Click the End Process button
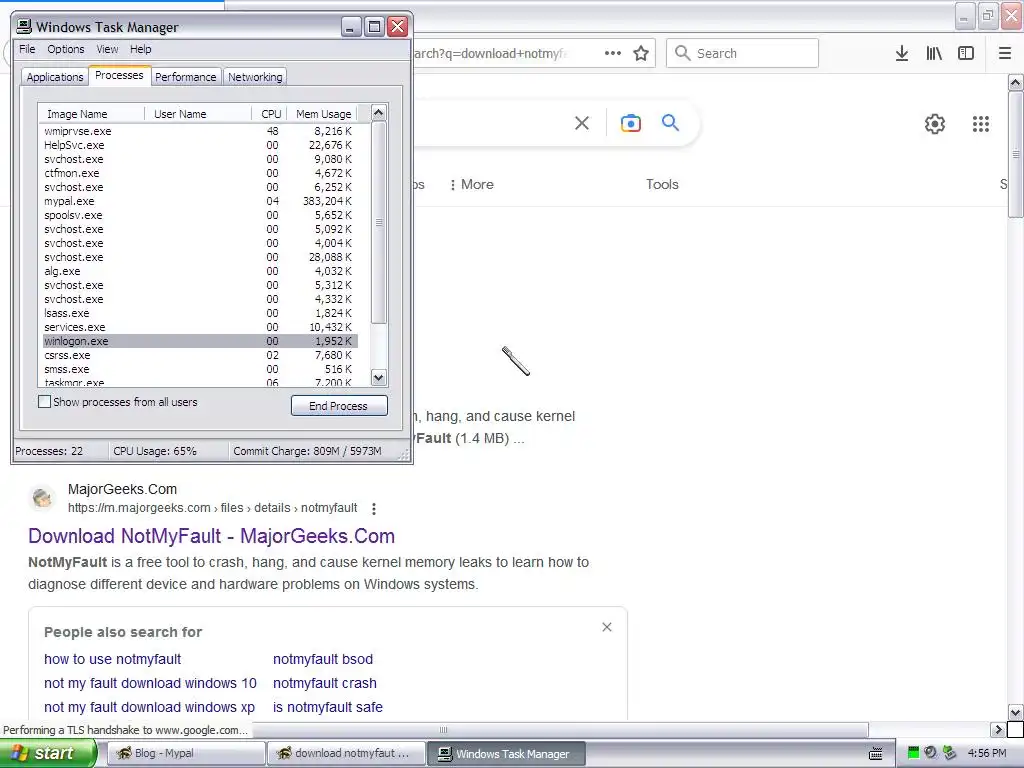The height and width of the screenshot is (768, 1024). pos(339,406)
